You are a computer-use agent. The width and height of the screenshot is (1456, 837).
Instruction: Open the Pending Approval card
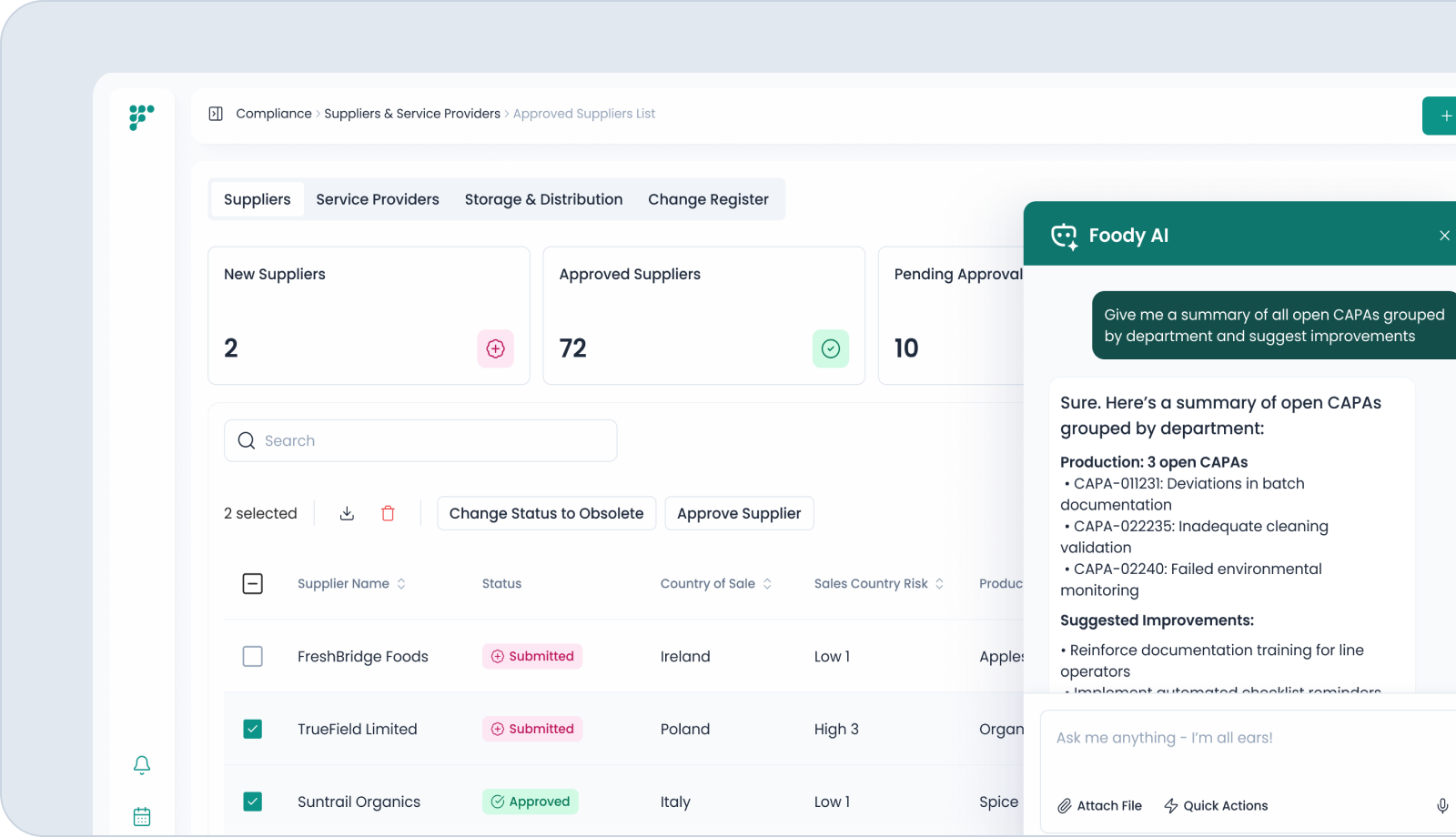(x=951, y=316)
